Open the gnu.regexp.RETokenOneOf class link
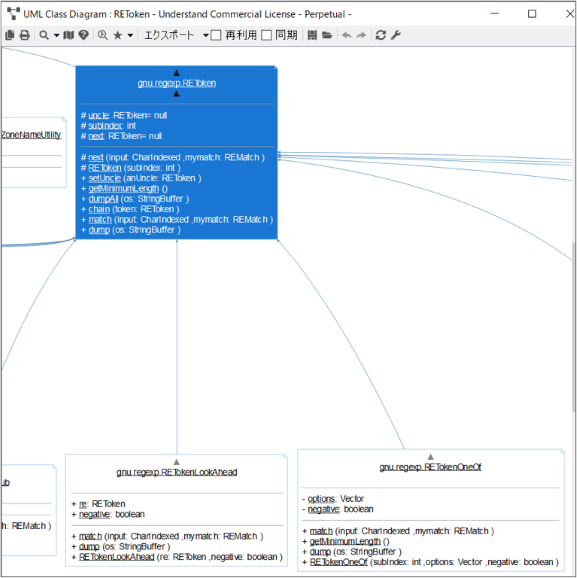 [430, 467]
